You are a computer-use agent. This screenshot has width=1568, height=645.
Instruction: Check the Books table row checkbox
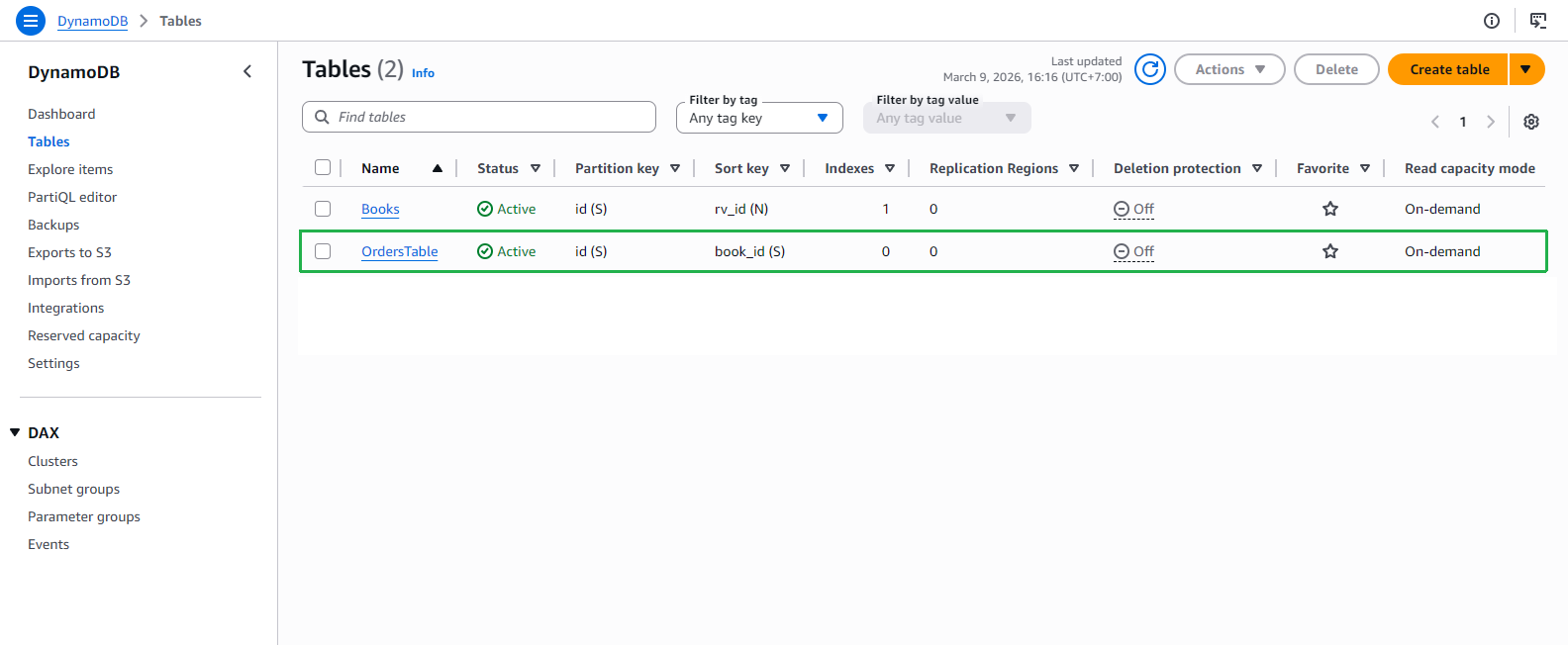click(323, 209)
